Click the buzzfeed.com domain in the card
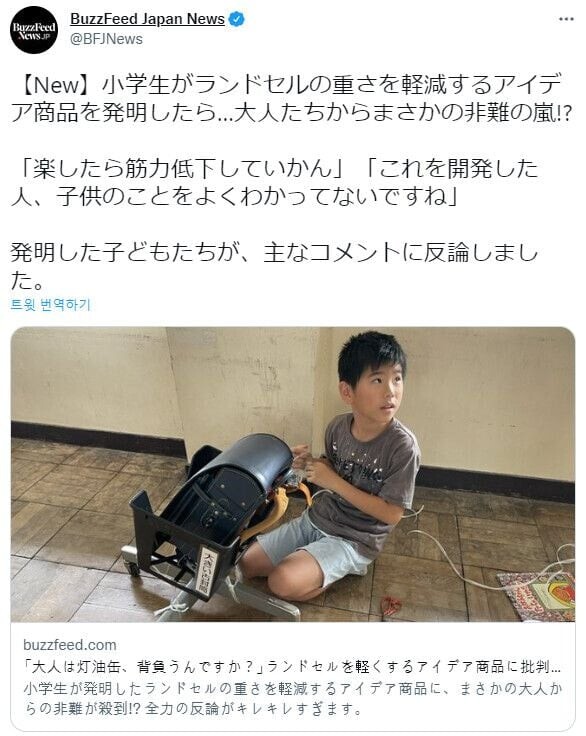Screen dimensions: 586x736 coord(69,644)
